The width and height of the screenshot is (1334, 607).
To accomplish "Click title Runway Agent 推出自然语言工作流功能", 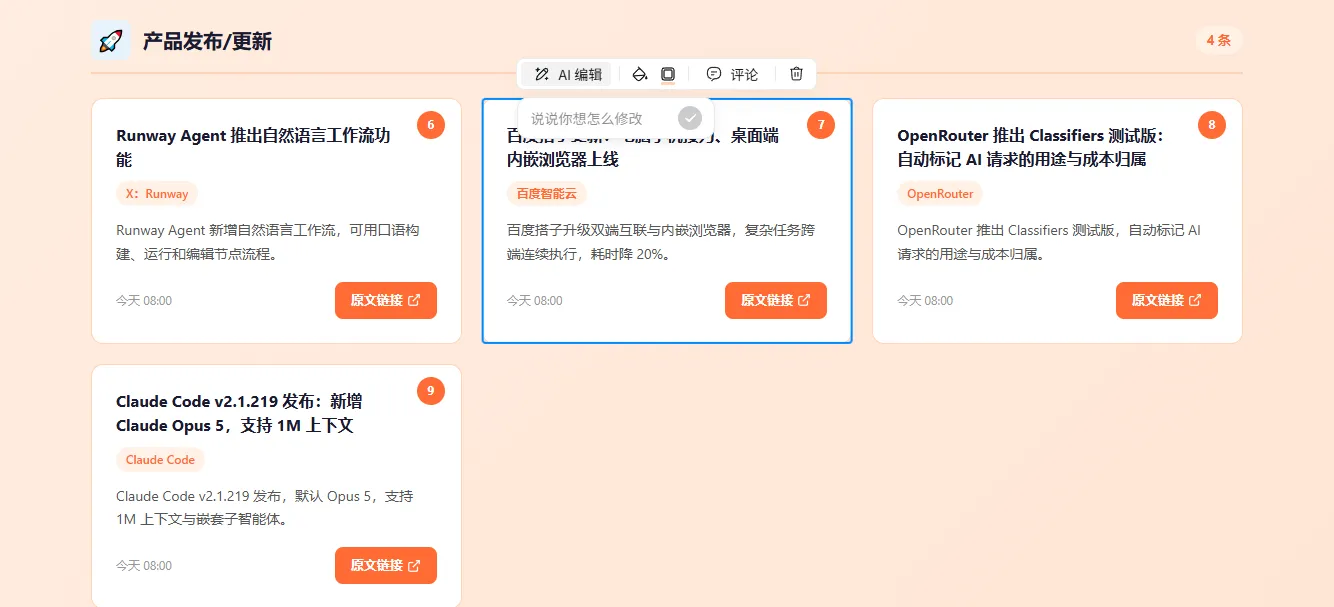I will (x=253, y=148).
